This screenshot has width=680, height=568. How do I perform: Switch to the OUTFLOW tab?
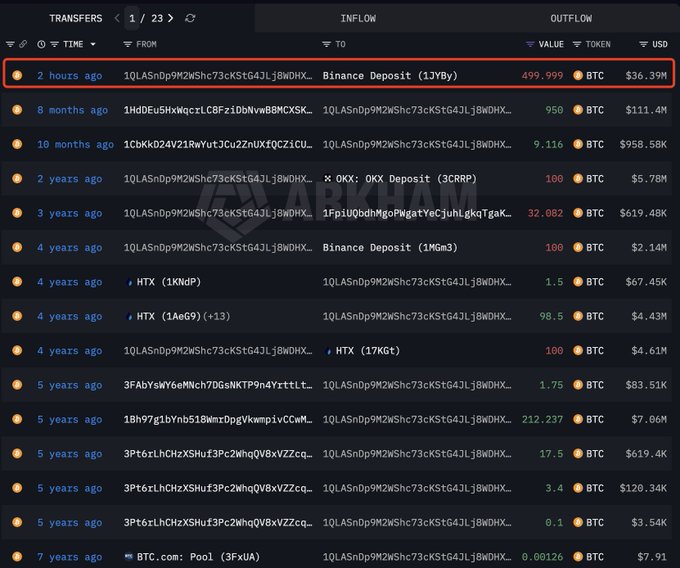coord(570,18)
